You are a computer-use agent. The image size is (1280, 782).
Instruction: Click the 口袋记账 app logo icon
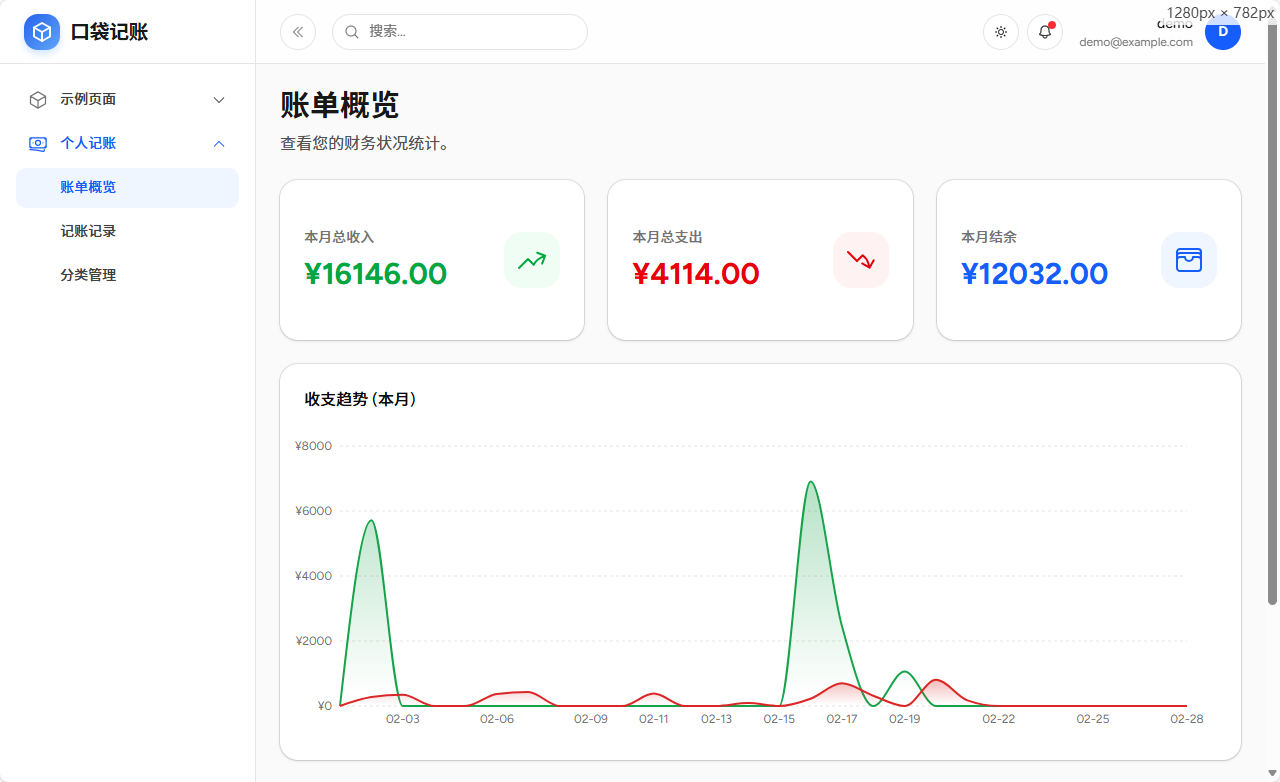[41, 31]
